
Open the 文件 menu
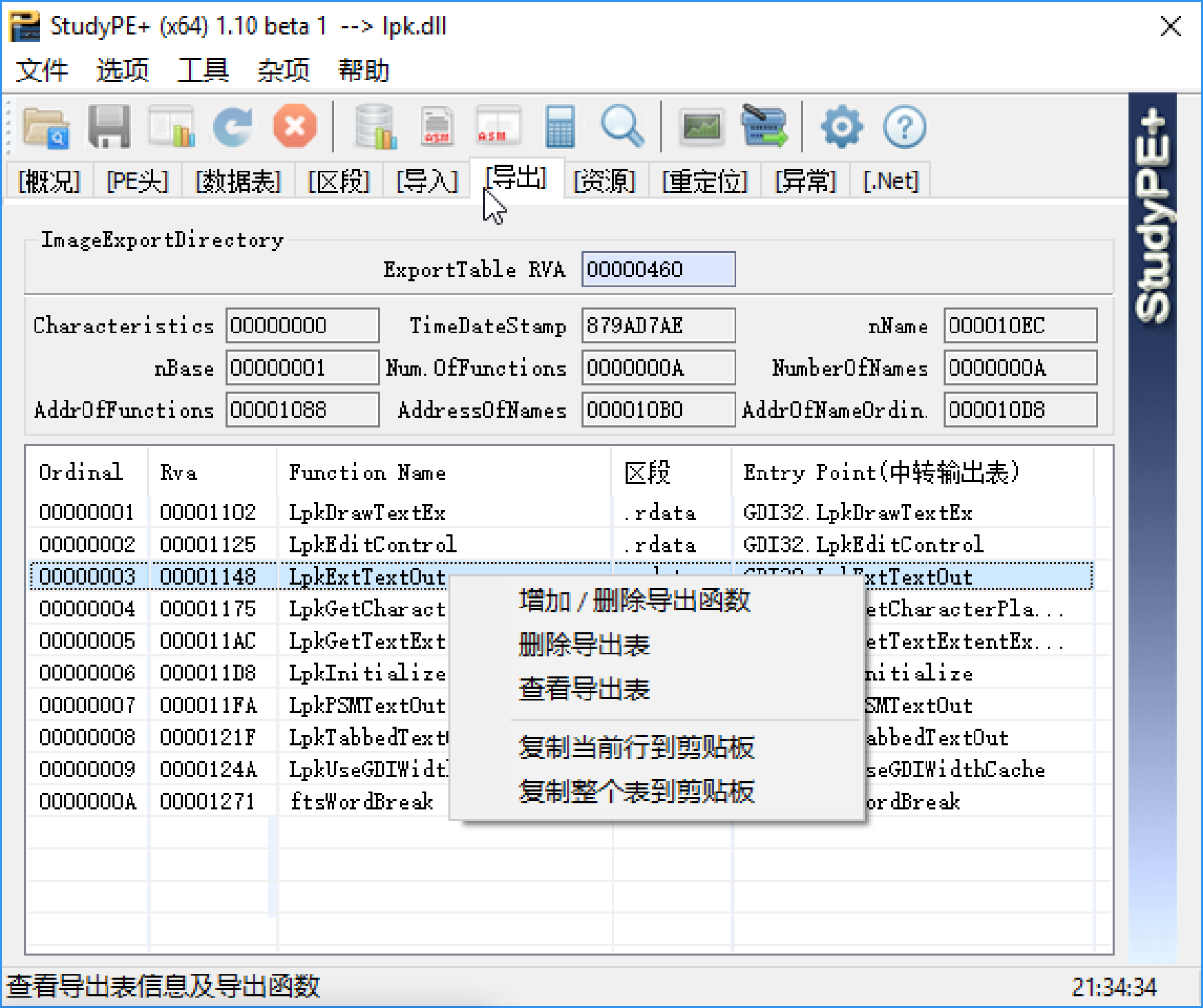[x=43, y=70]
